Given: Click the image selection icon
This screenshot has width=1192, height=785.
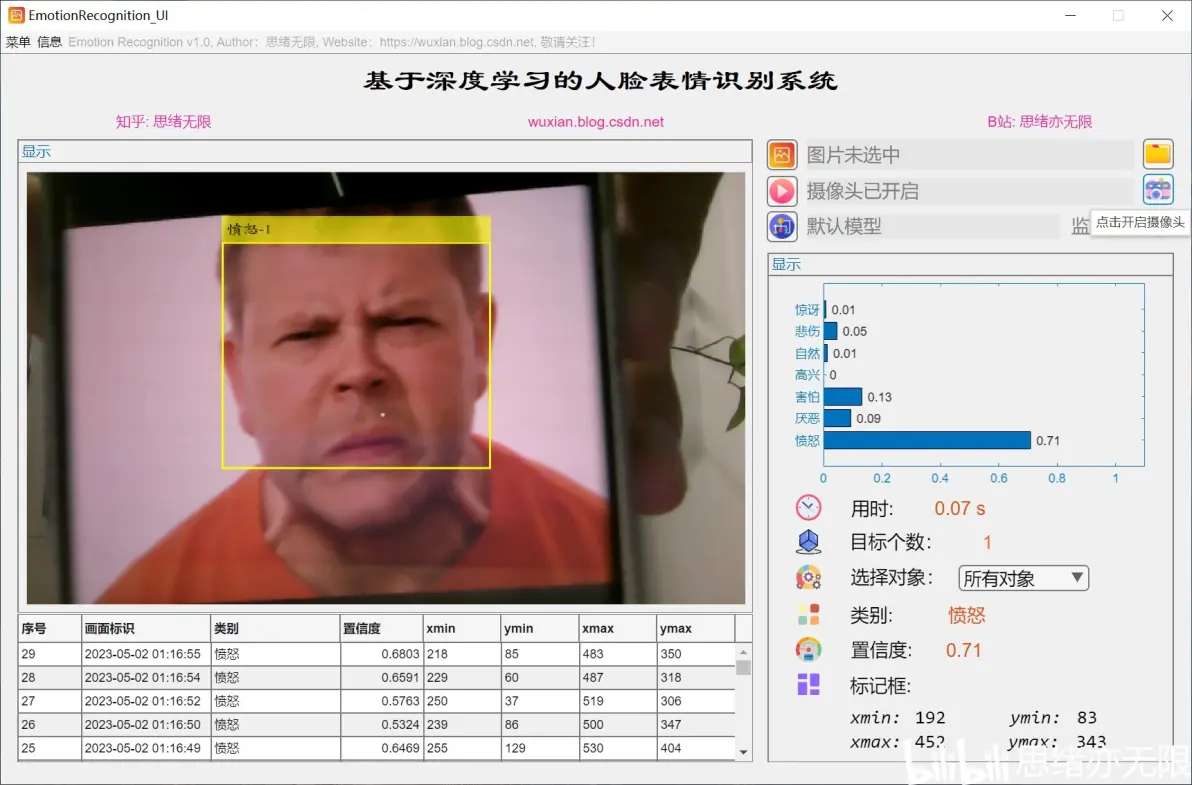Looking at the screenshot, I should click(781, 154).
